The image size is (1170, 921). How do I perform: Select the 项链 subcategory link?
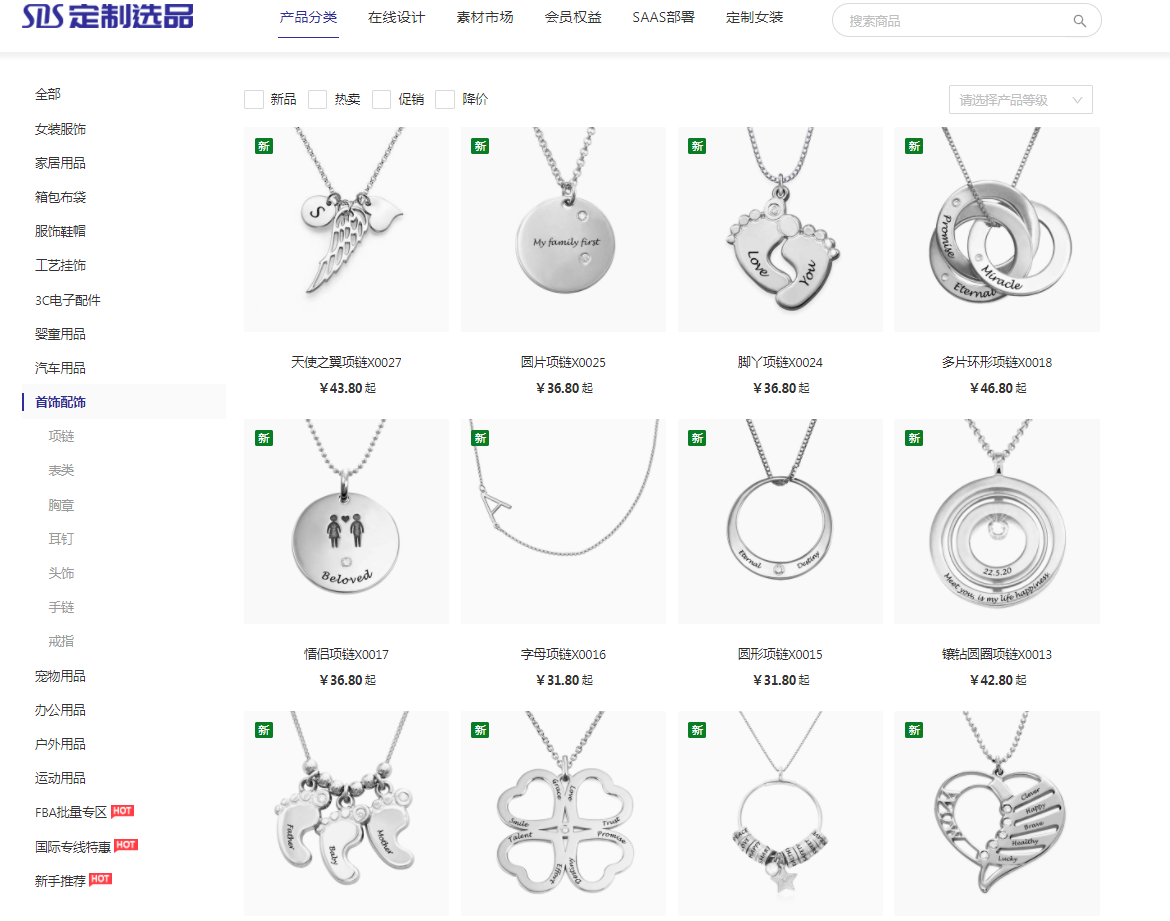61,436
